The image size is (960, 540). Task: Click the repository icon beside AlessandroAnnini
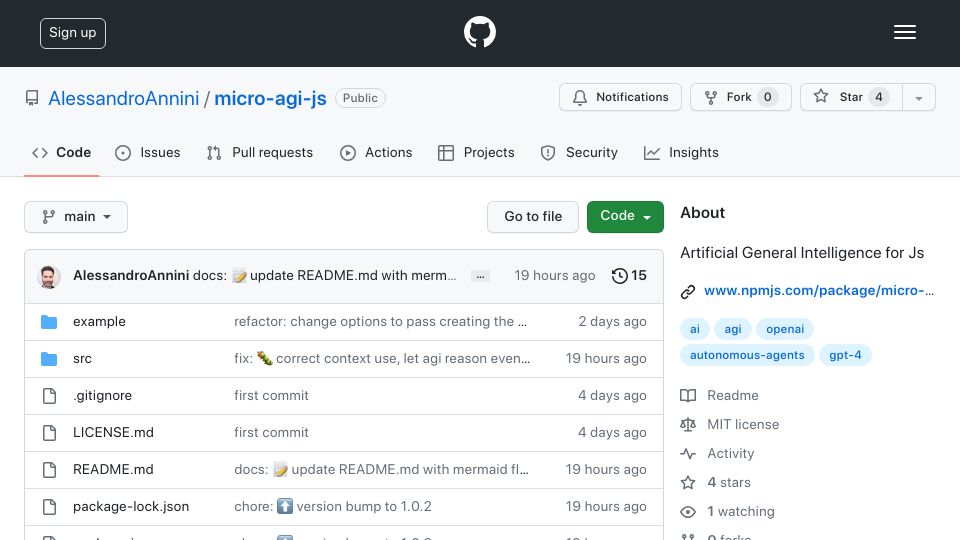click(32, 98)
